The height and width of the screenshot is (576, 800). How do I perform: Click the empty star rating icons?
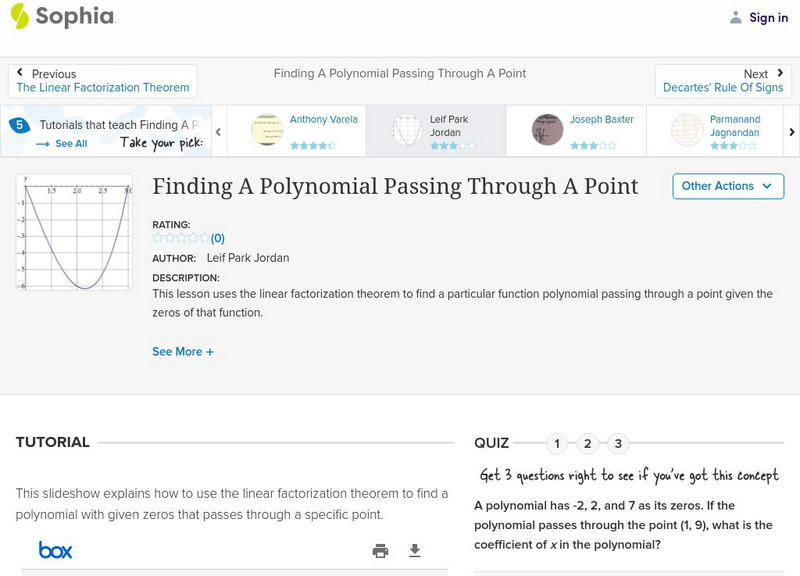point(181,238)
